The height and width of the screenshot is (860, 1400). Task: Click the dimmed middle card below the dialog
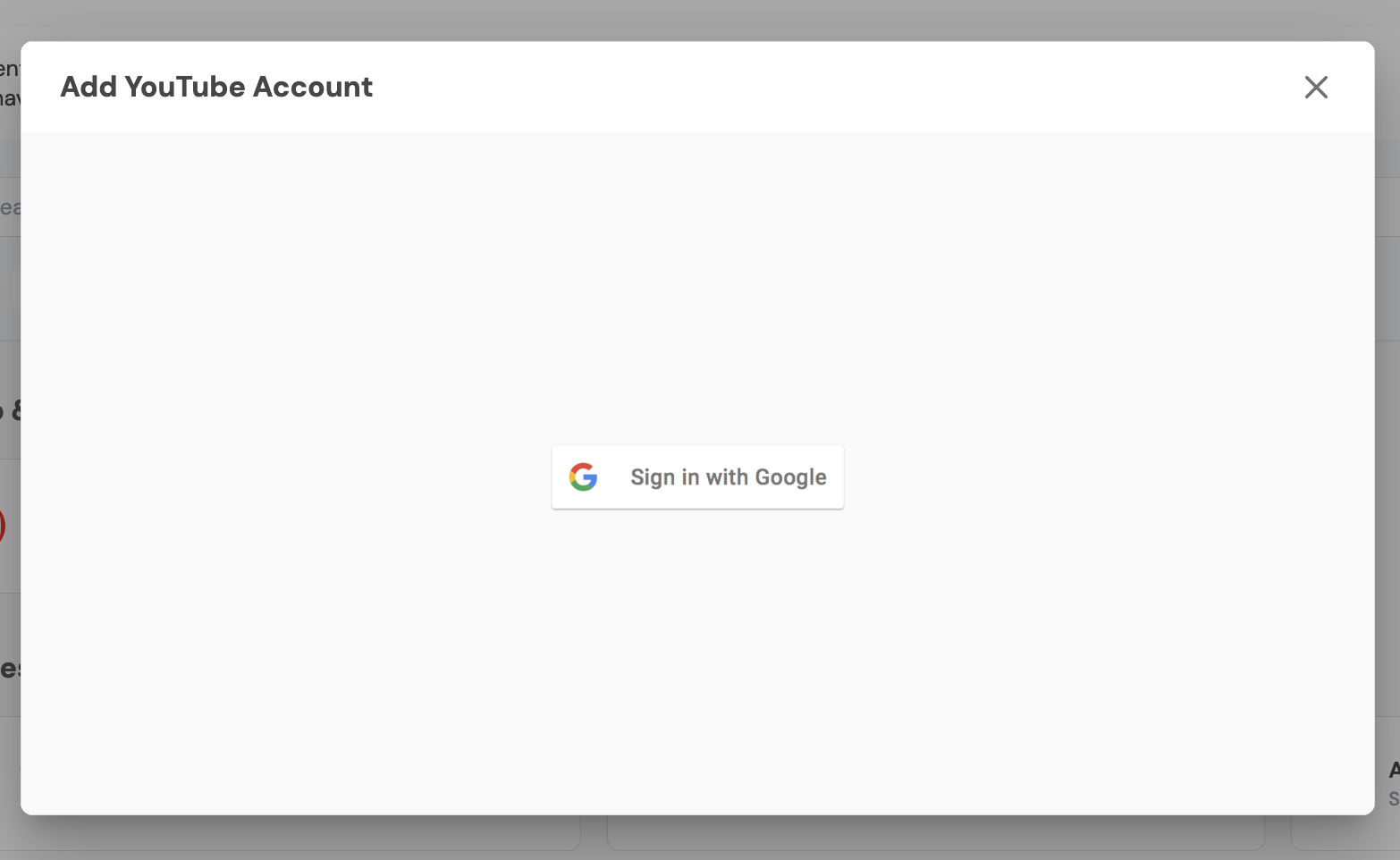coord(935,834)
